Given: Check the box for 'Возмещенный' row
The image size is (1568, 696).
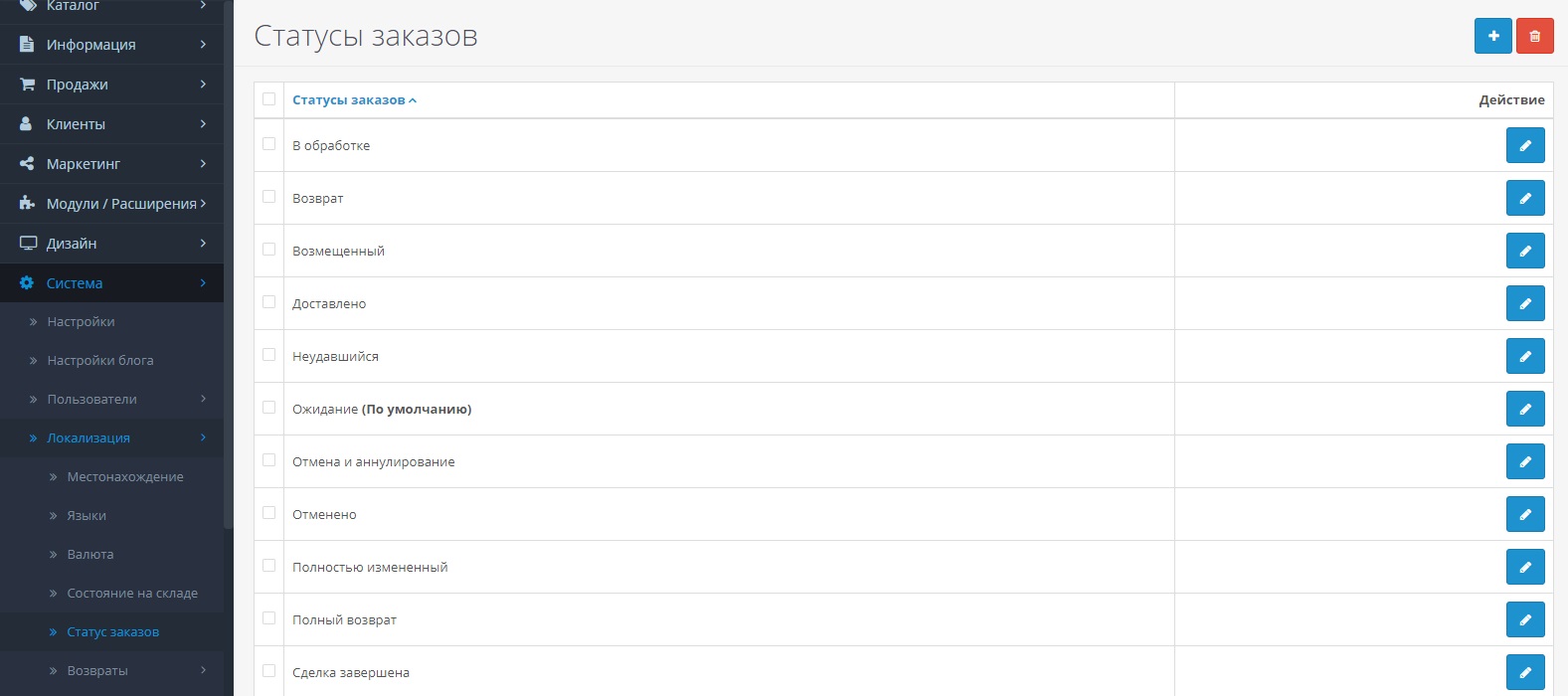Looking at the screenshot, I should click(268, 250).
